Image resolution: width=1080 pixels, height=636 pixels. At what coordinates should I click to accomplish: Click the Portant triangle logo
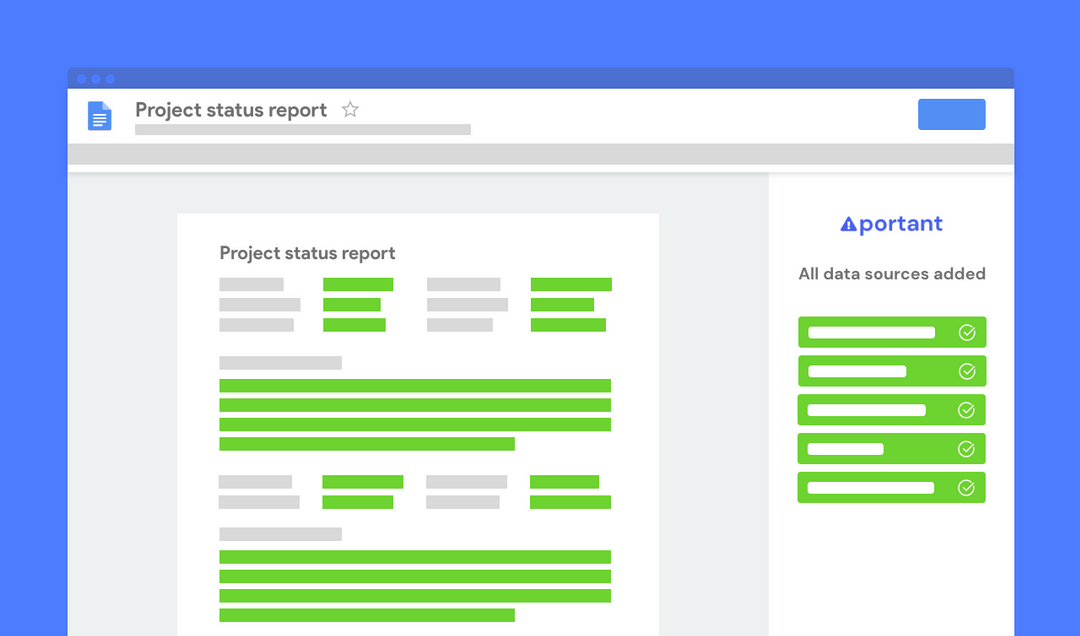click(x=849, y=223)
